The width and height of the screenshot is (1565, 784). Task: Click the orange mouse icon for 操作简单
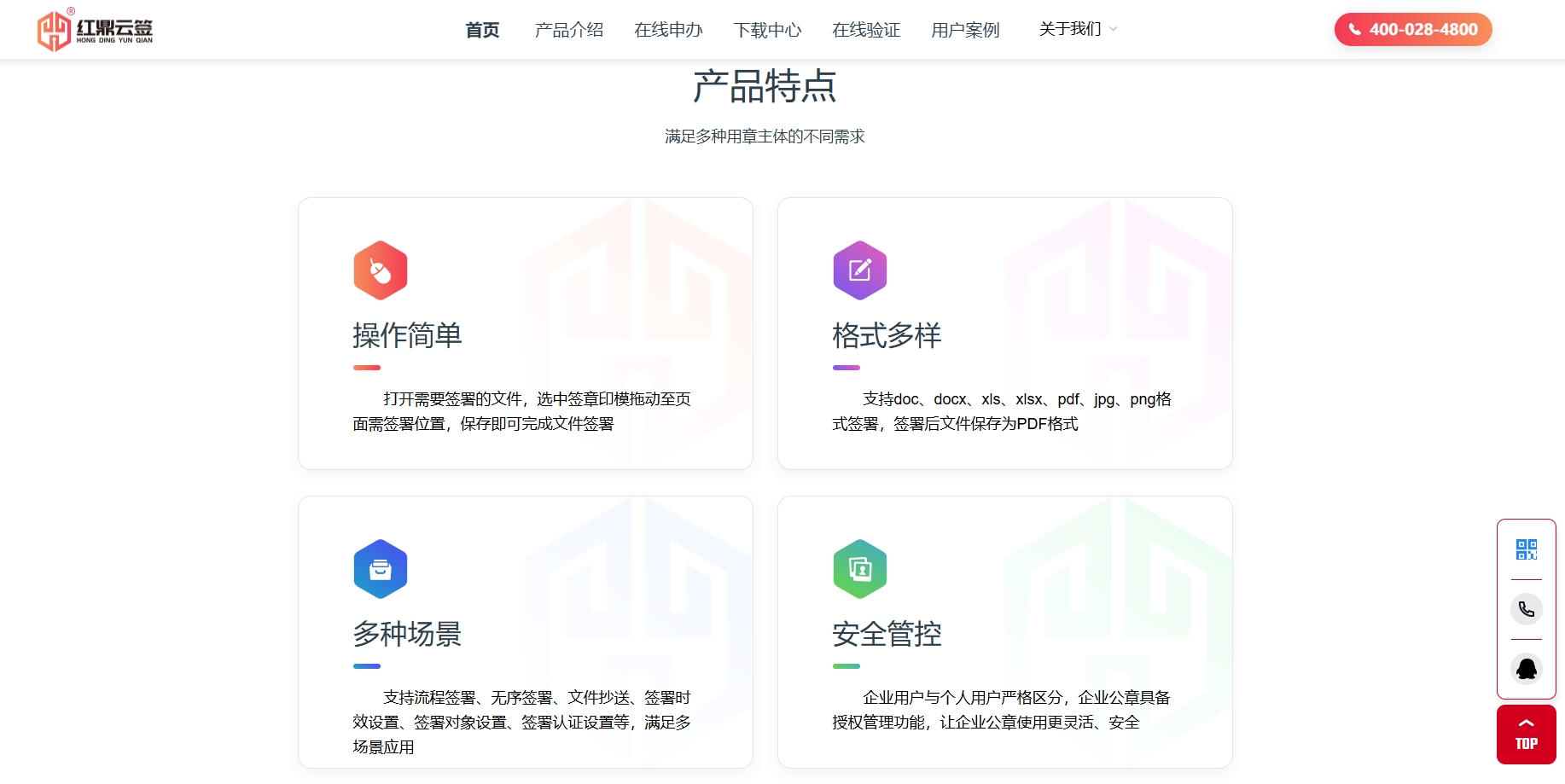coord(381,270)
